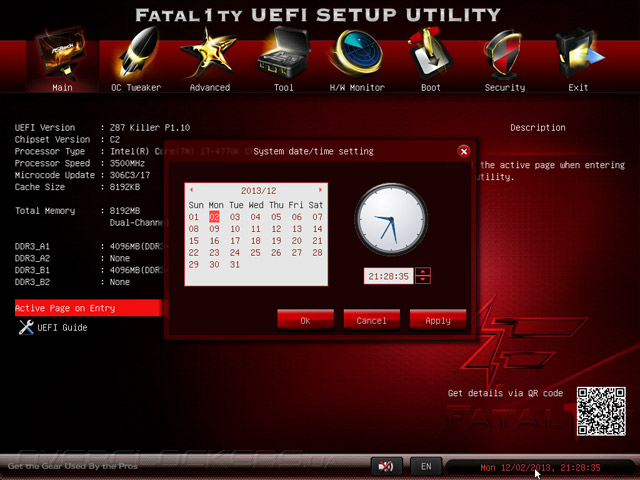This screenshot has width=640, height=480.
Task: Select the Exit tab label
Action: pos(578,87)
